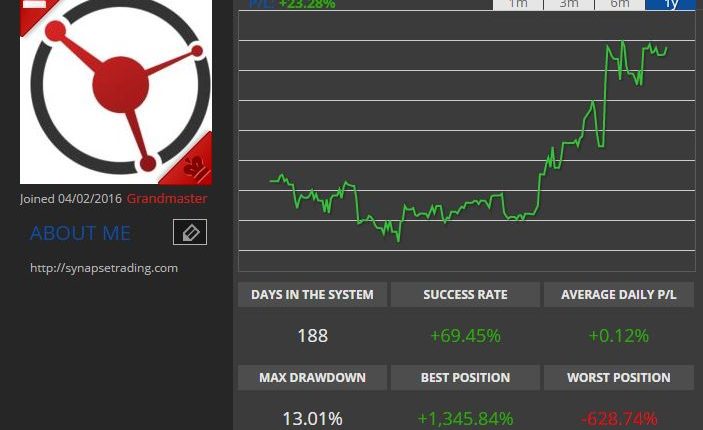Click the Max Drawdown header
Image resolution: width=703 pixels, height=430 pixels.
312,378
